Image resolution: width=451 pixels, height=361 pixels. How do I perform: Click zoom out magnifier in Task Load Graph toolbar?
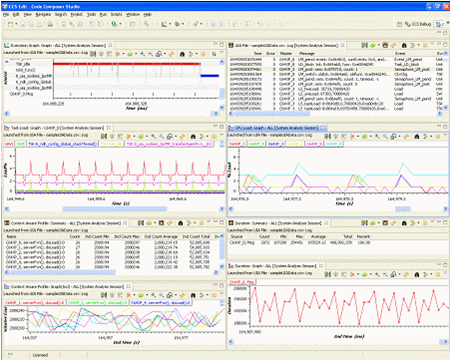[161, 136]
